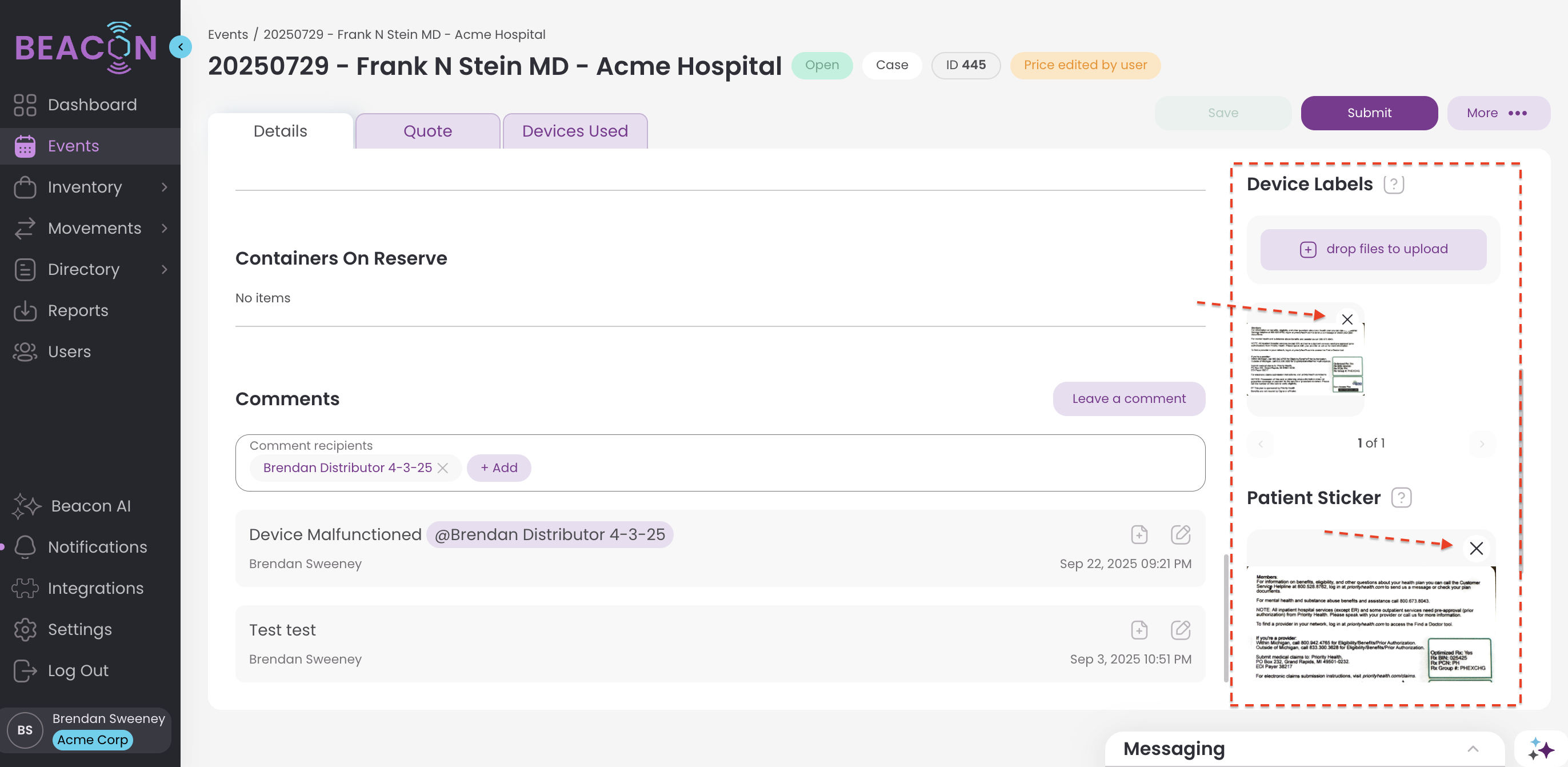
Task: Expand the Inventory submenu
Action: (x=164, y=187)
